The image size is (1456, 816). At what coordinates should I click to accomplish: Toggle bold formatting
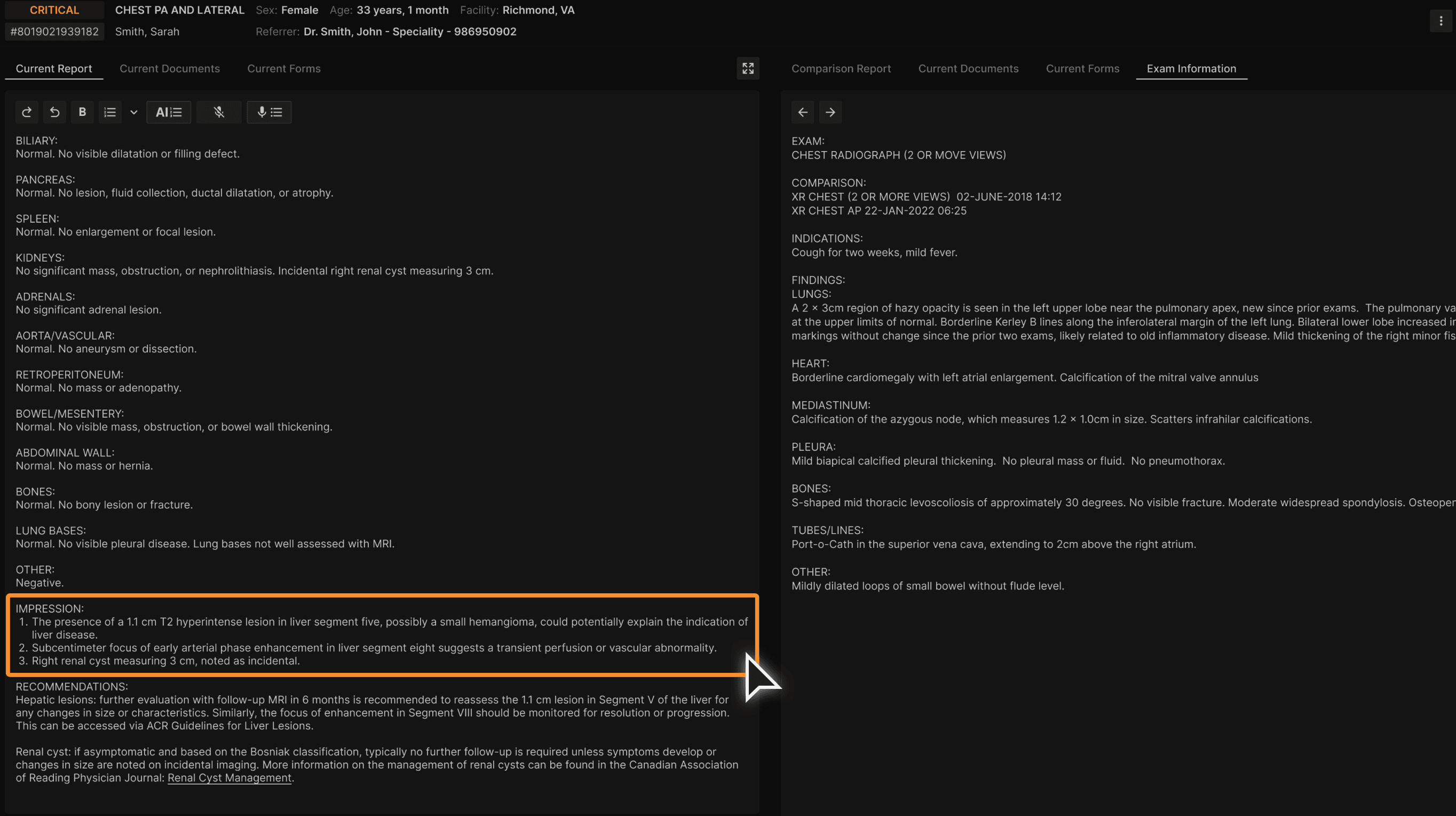(x=82, y=112)
